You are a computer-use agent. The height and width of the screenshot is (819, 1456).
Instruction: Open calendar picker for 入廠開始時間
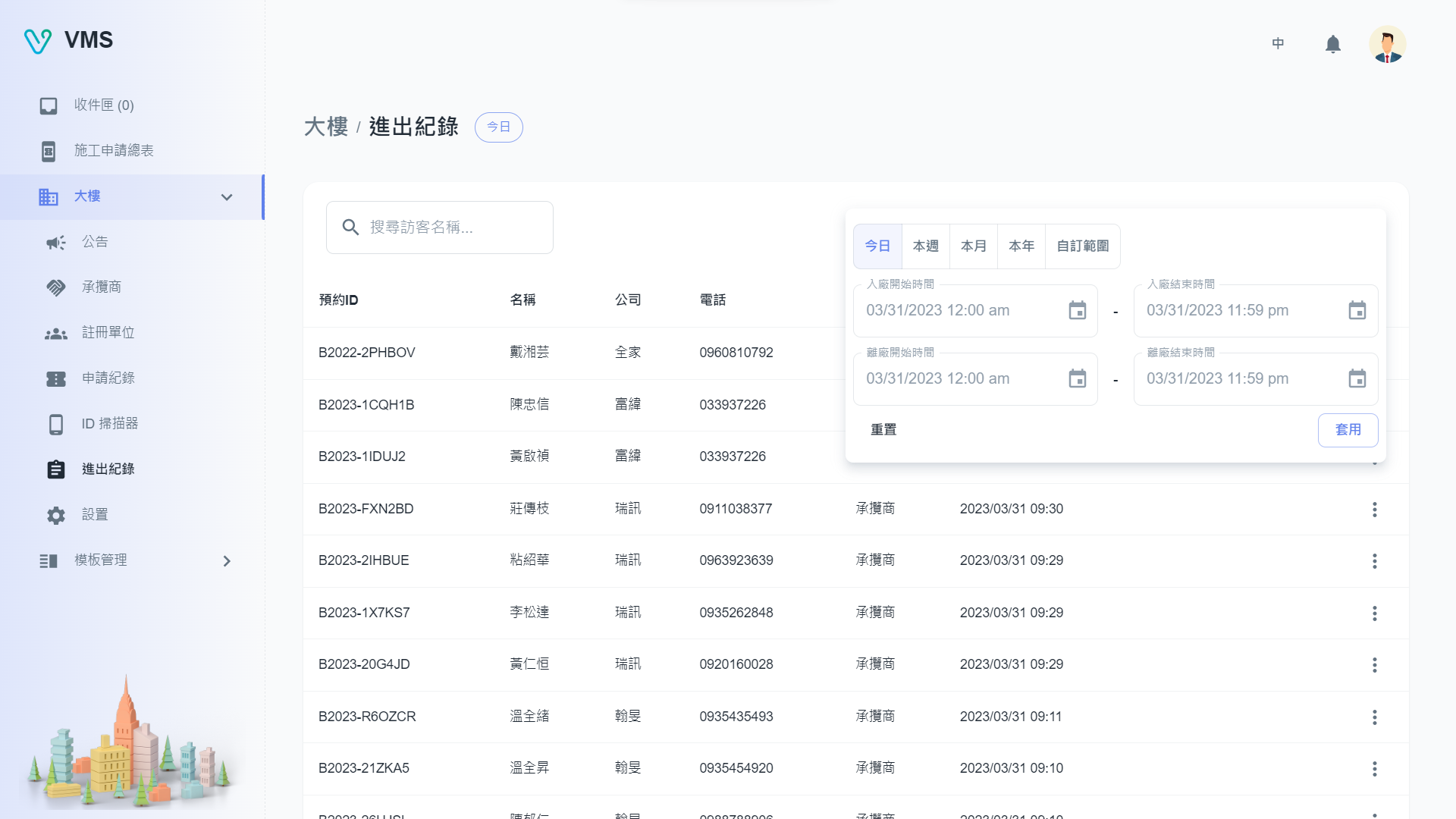coord(1077,311)
